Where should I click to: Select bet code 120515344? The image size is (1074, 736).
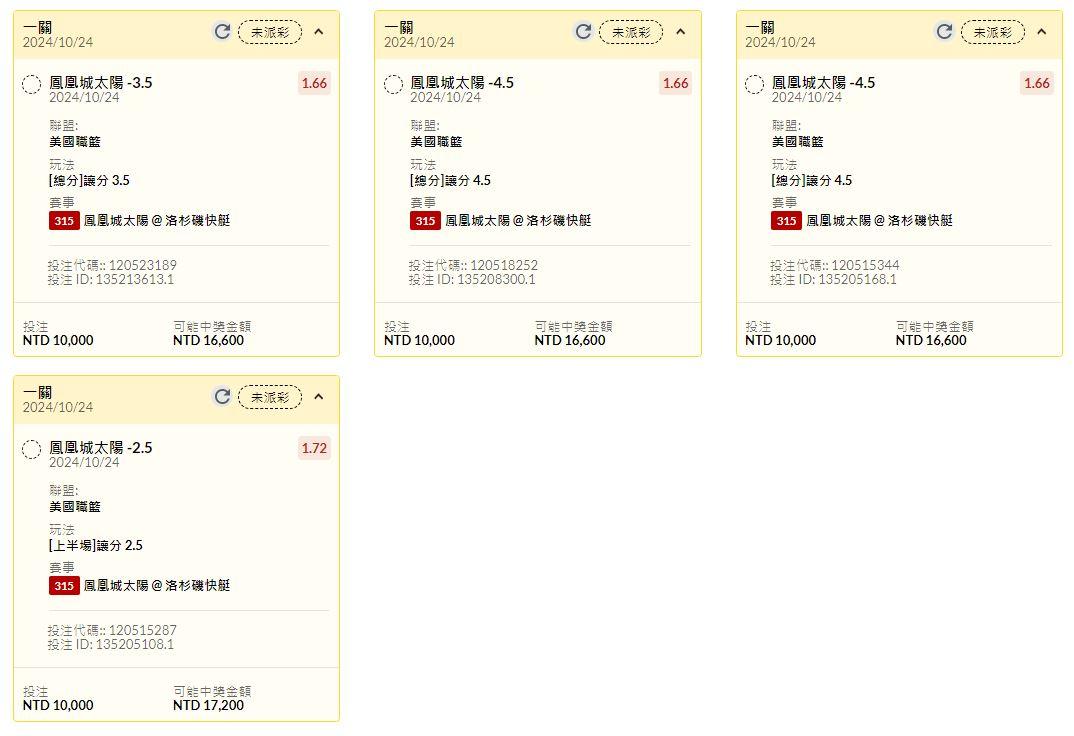coord(866,265)
